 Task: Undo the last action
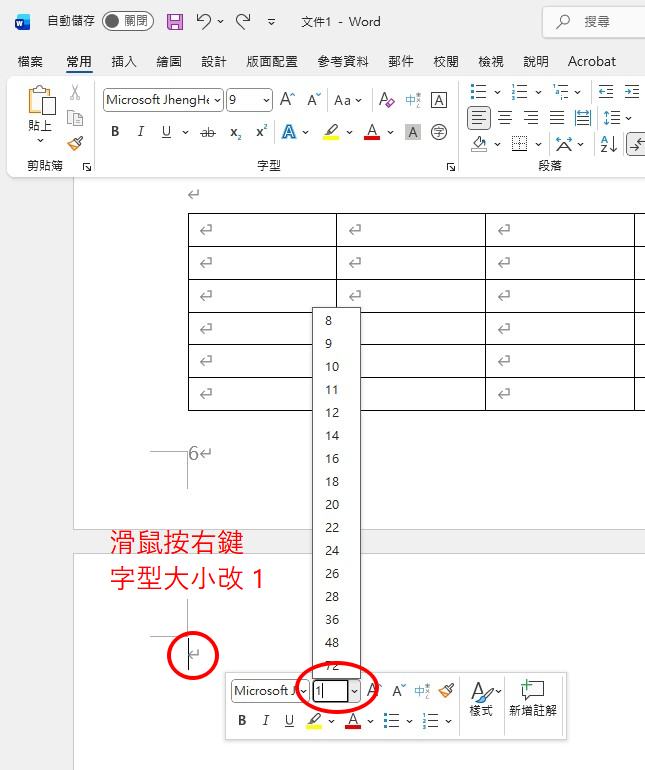[203, 22]
